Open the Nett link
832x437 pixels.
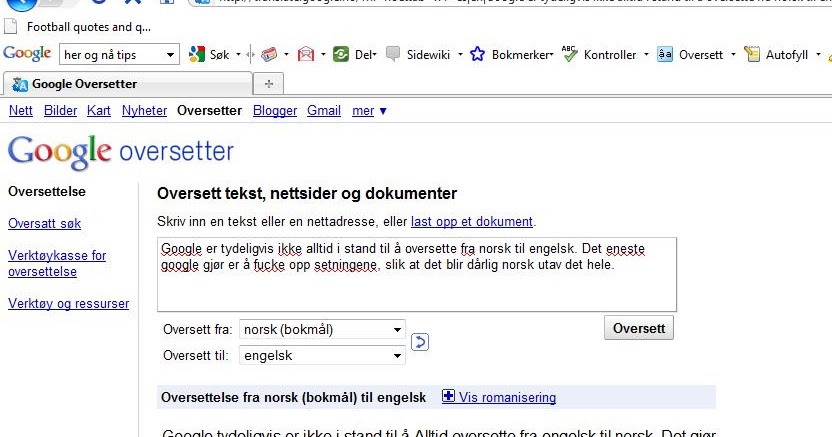[21, 110]
